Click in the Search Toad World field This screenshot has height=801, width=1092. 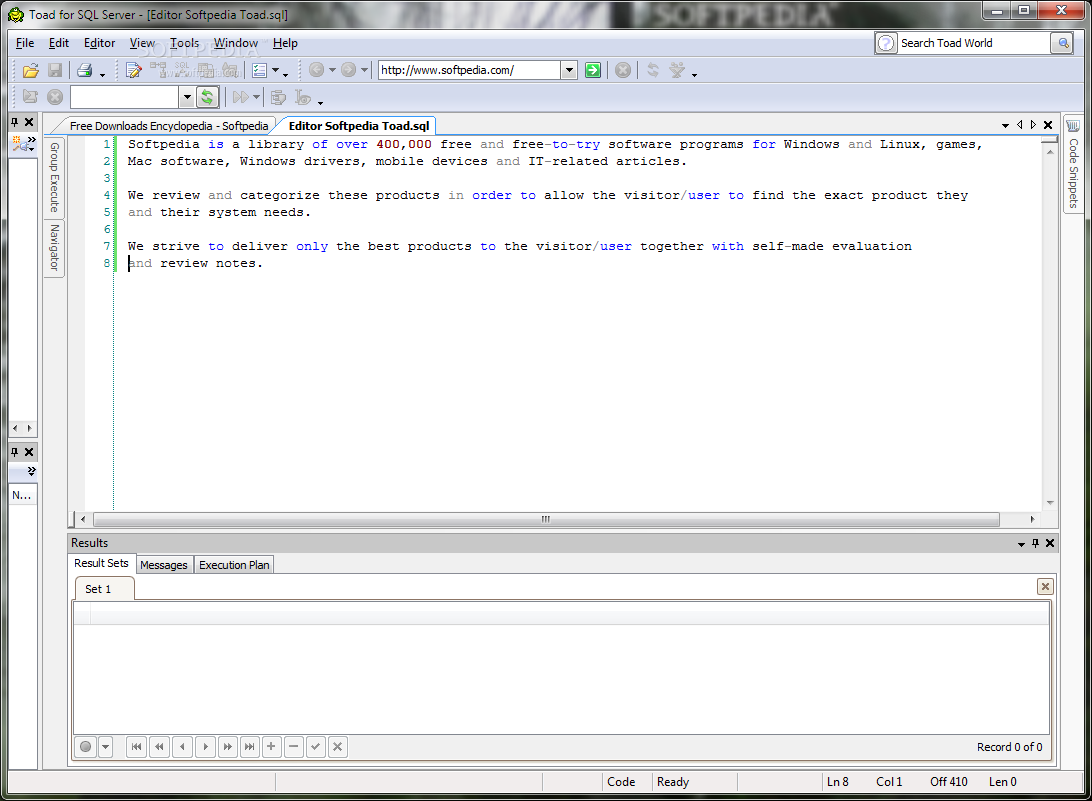click(974, 43)
